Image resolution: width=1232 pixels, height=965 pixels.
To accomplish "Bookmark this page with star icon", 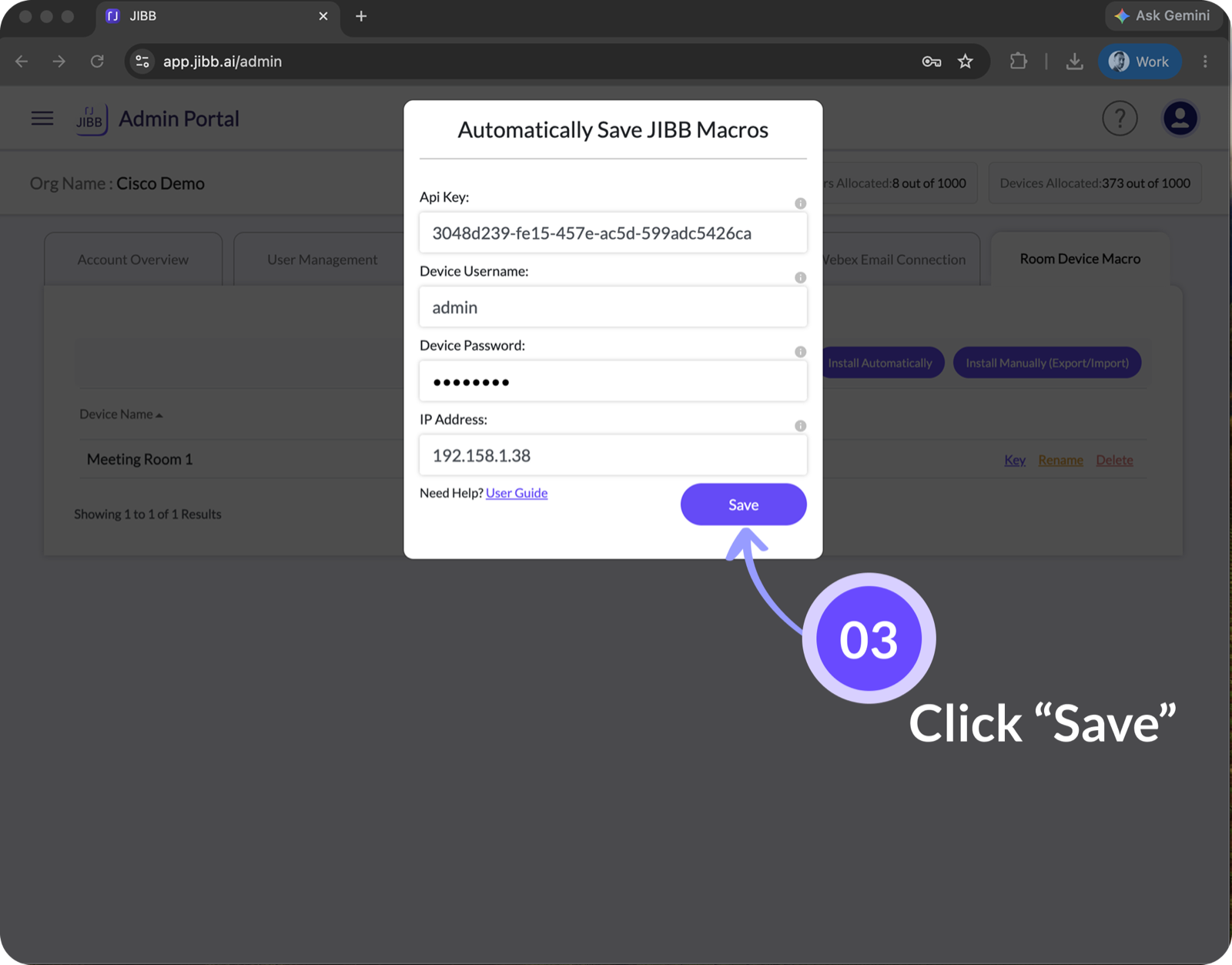I will [x=966, y=62].
